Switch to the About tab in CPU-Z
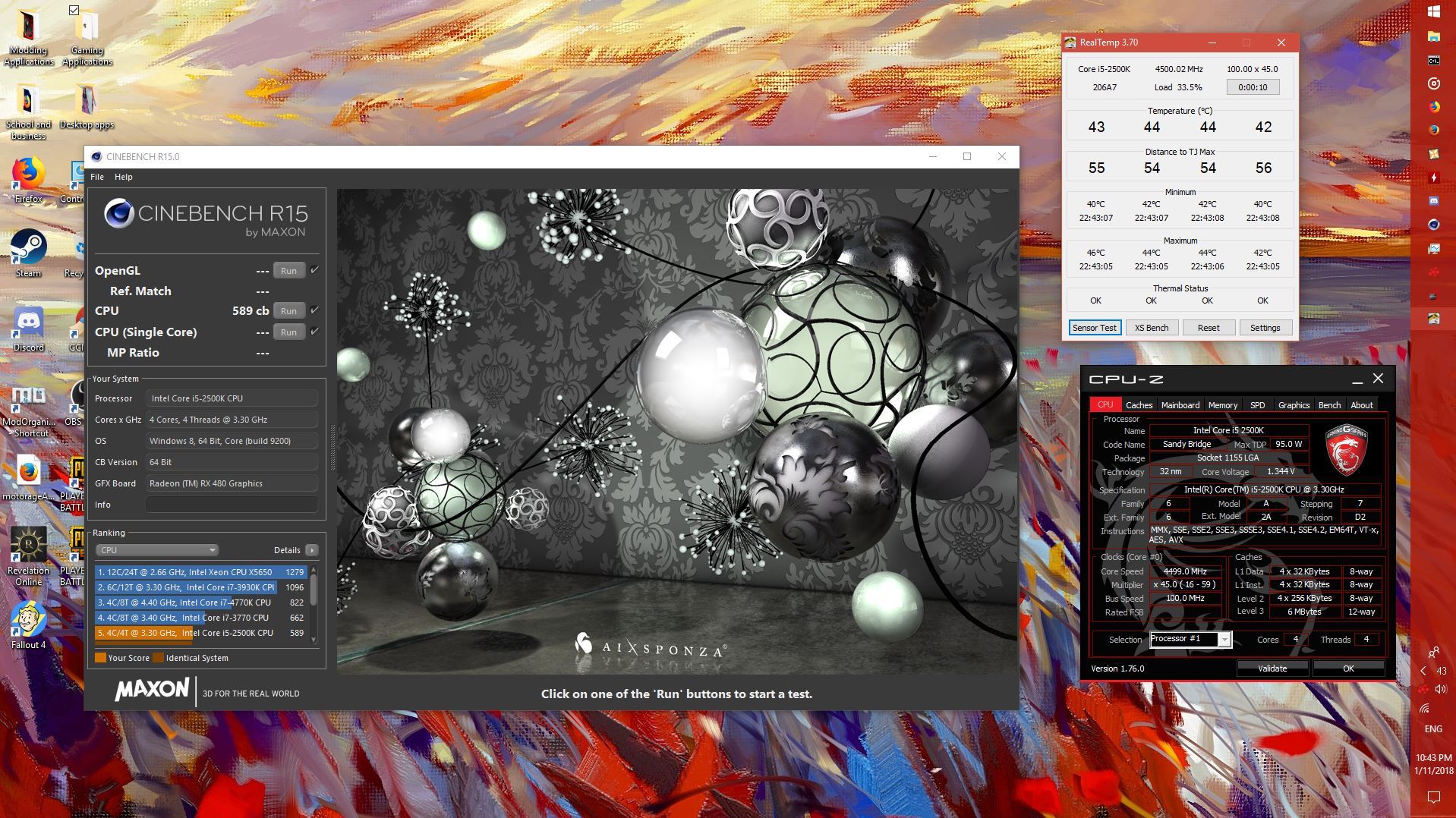 1362,405
